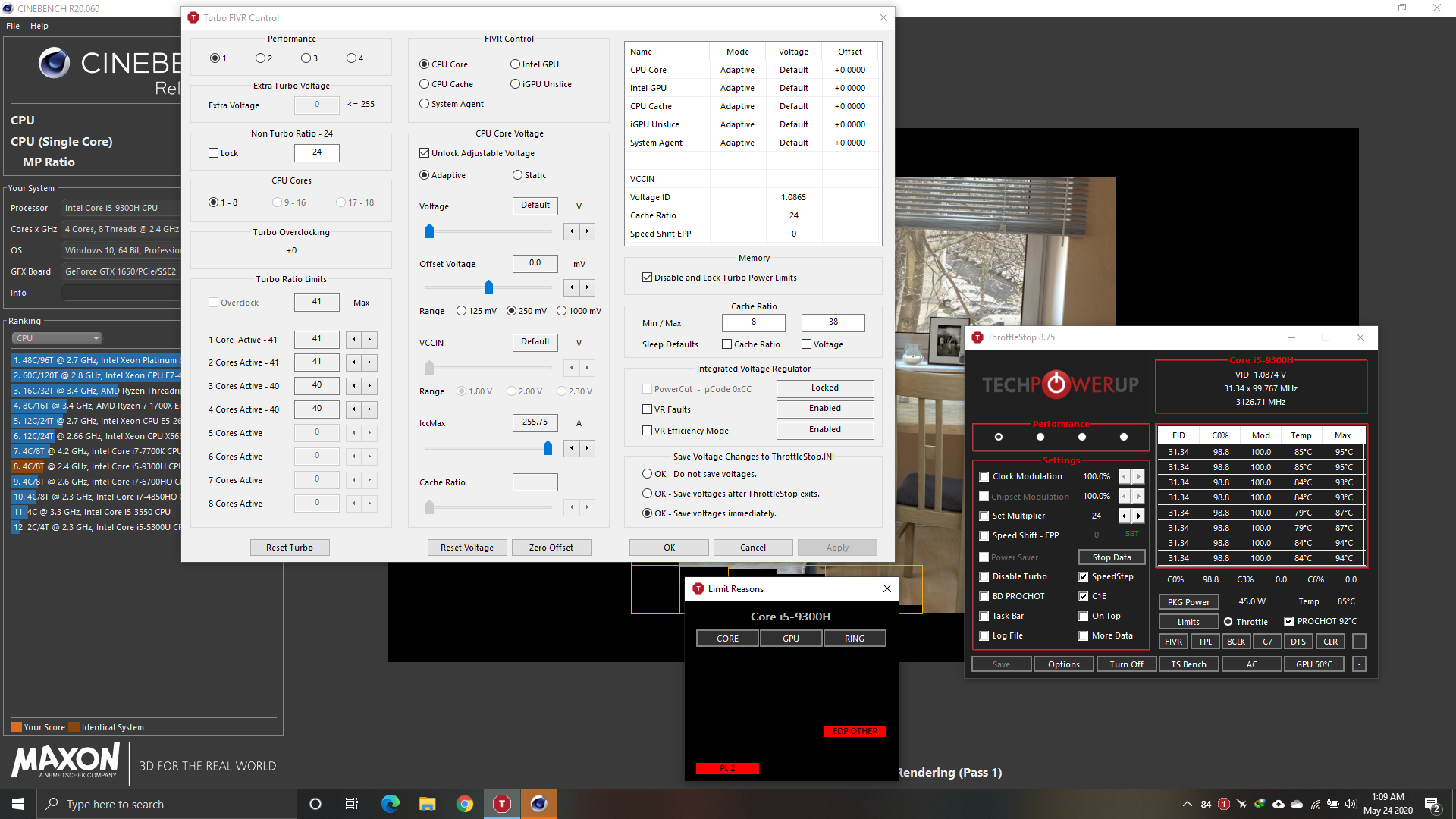1456x819 pixels.
Task: Open the File menu in Cinebench
Action: point(13,26)
